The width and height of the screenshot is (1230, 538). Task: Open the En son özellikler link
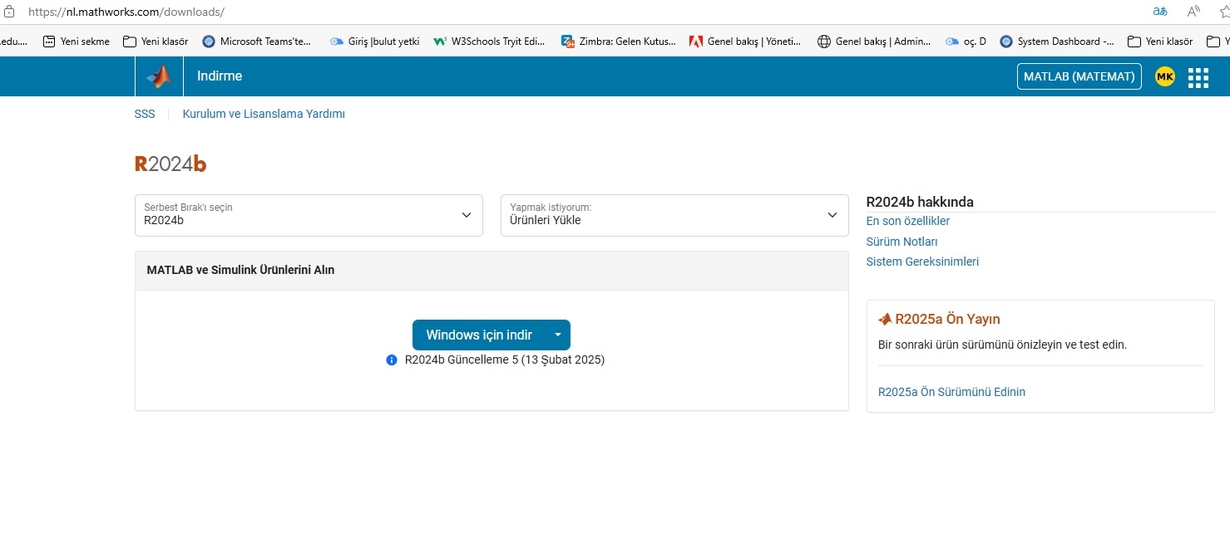point(908,221)
